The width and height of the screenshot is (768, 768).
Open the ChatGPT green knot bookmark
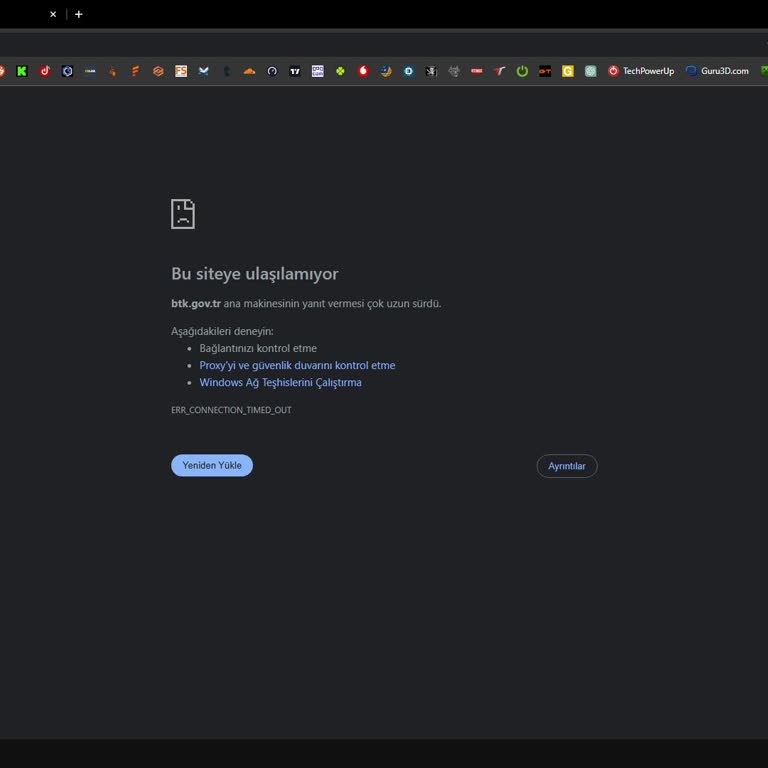[591, 71]
